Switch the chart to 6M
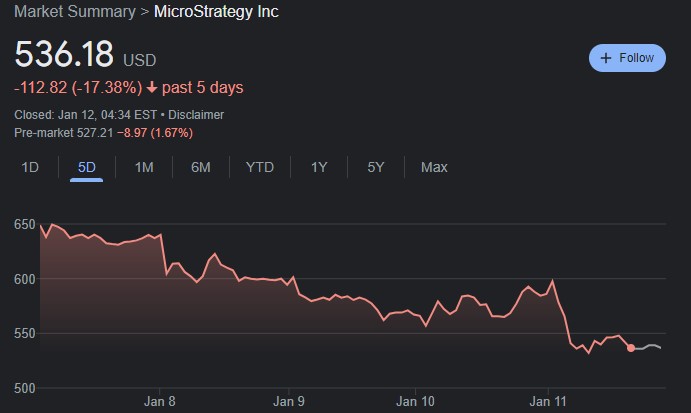691x413 pixels. tap(201, 167)
